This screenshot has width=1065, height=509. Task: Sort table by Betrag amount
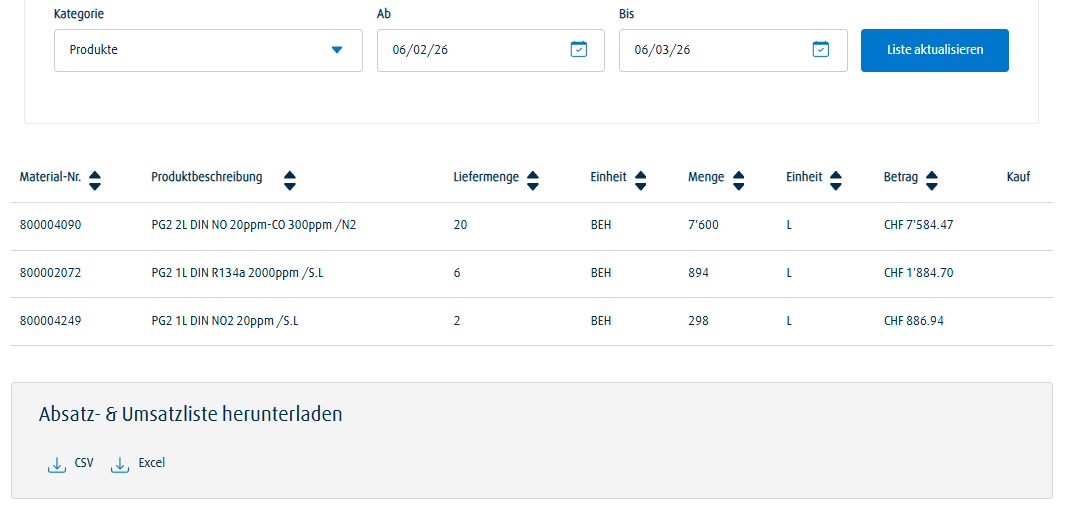point(932,180)
